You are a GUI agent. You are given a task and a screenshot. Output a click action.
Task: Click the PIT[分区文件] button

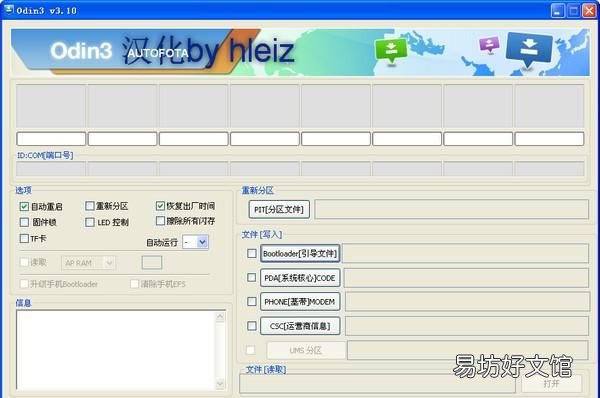279,209
